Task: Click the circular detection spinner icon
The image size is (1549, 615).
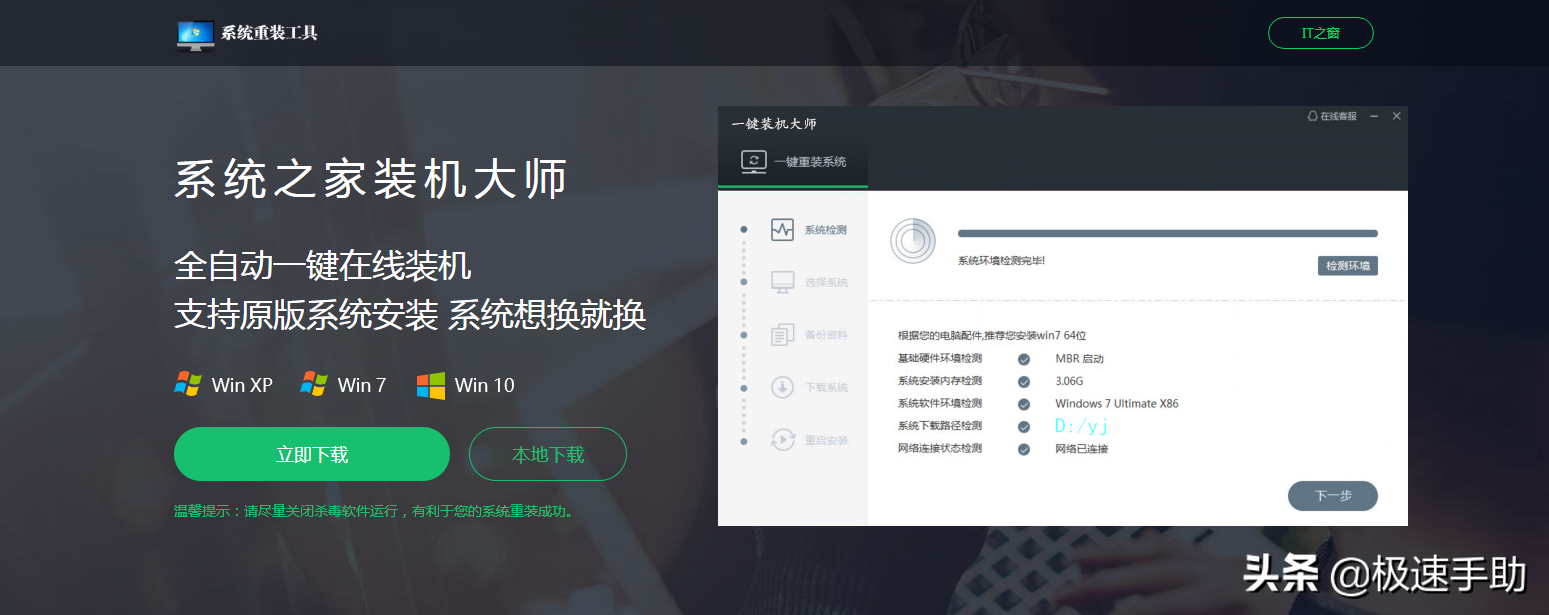Action: pos(911,240)
